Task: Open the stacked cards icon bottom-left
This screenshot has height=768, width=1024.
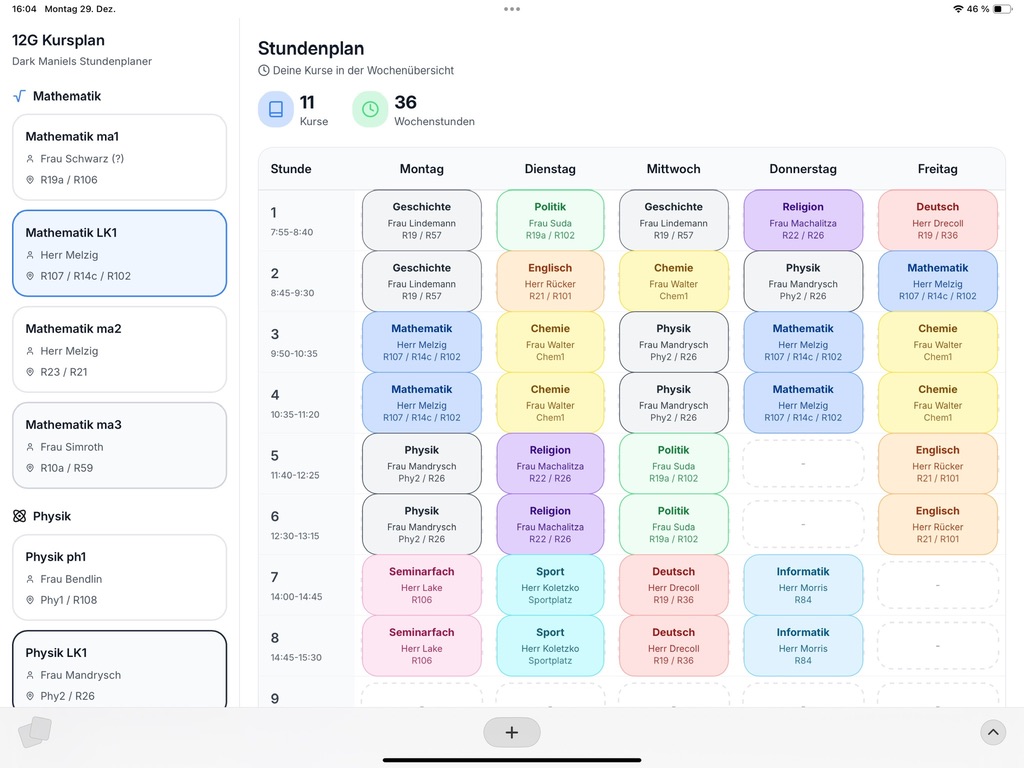Action: pyautogui.click(x=34, y=733)
